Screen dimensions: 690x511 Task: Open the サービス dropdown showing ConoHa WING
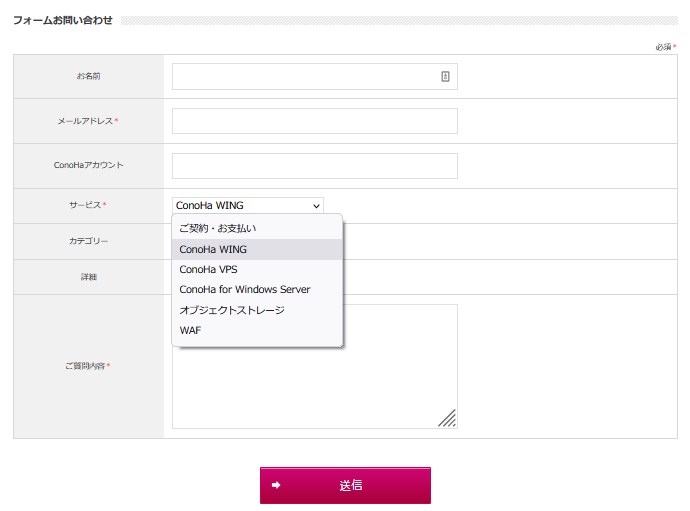click(x=247, y=206)
